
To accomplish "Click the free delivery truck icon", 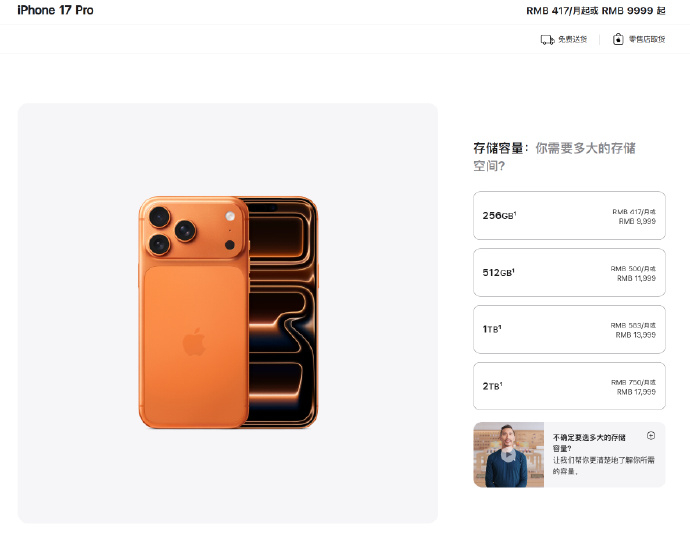I will [x=547, y=40].
